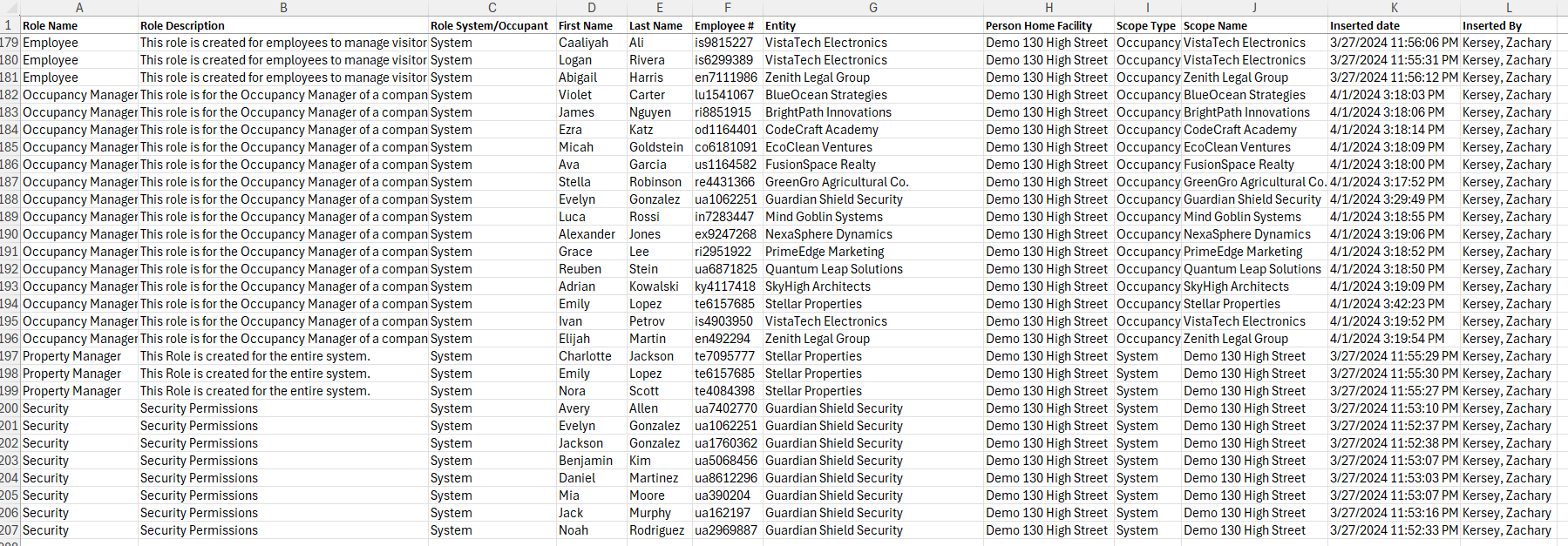This screenshot has width=1568, height=546.
Task: Click FusionSpace Realty in the Entity column
Action: [x=820, y=165]
